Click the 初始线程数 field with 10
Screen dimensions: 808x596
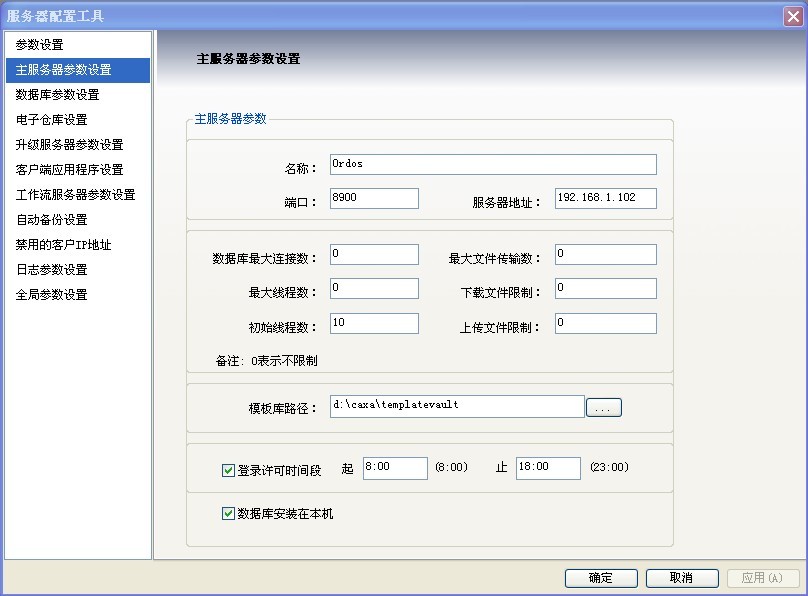coord(374,323)
